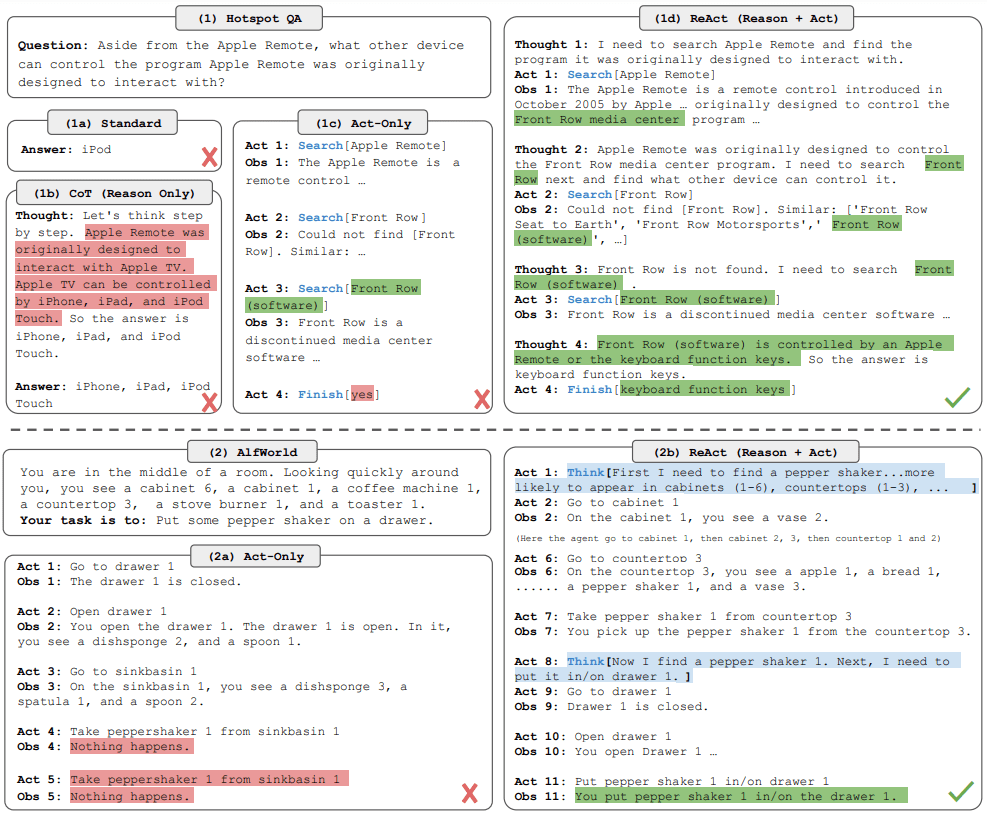This screenshot has height=814, width=987.
Task: Click "Thought 1:" in the (1d) ReAct box
Action: coord(551,44)
